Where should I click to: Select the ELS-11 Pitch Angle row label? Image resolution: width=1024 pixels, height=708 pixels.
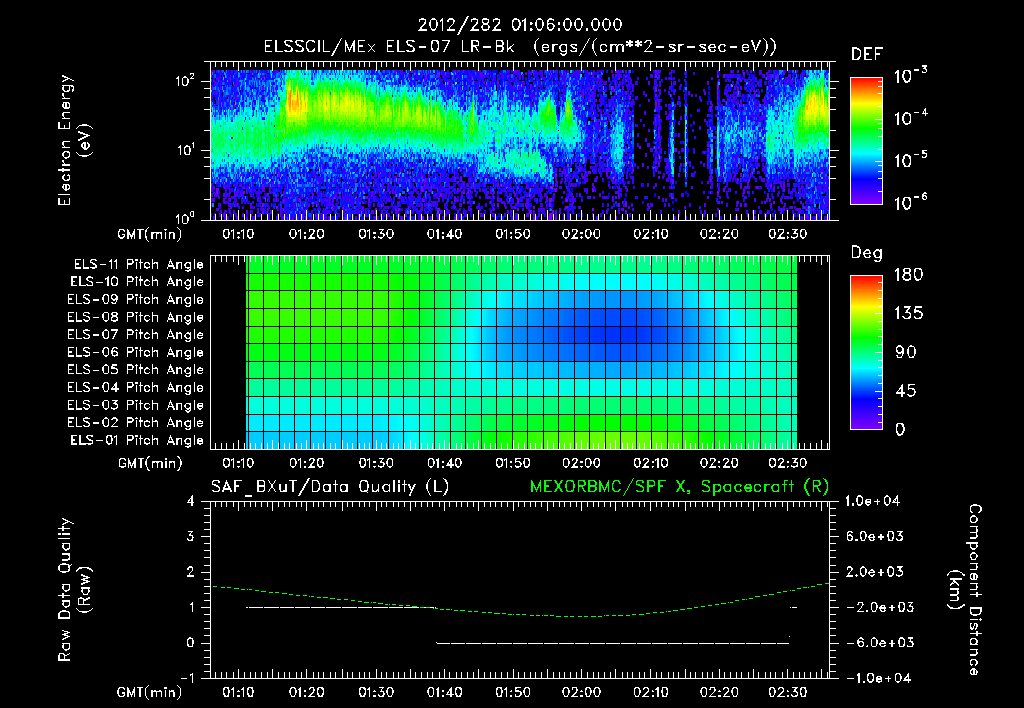pyautogui.click(x=138, y=265)
